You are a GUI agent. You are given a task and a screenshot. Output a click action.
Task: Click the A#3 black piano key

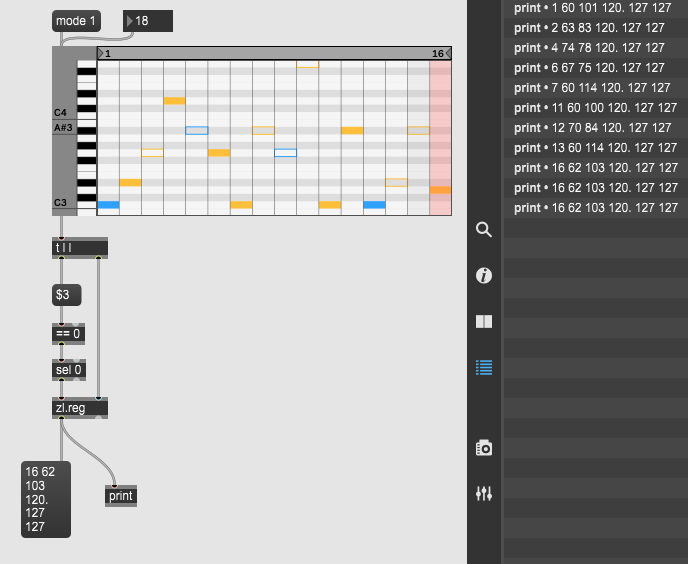[x=87, y=129]
